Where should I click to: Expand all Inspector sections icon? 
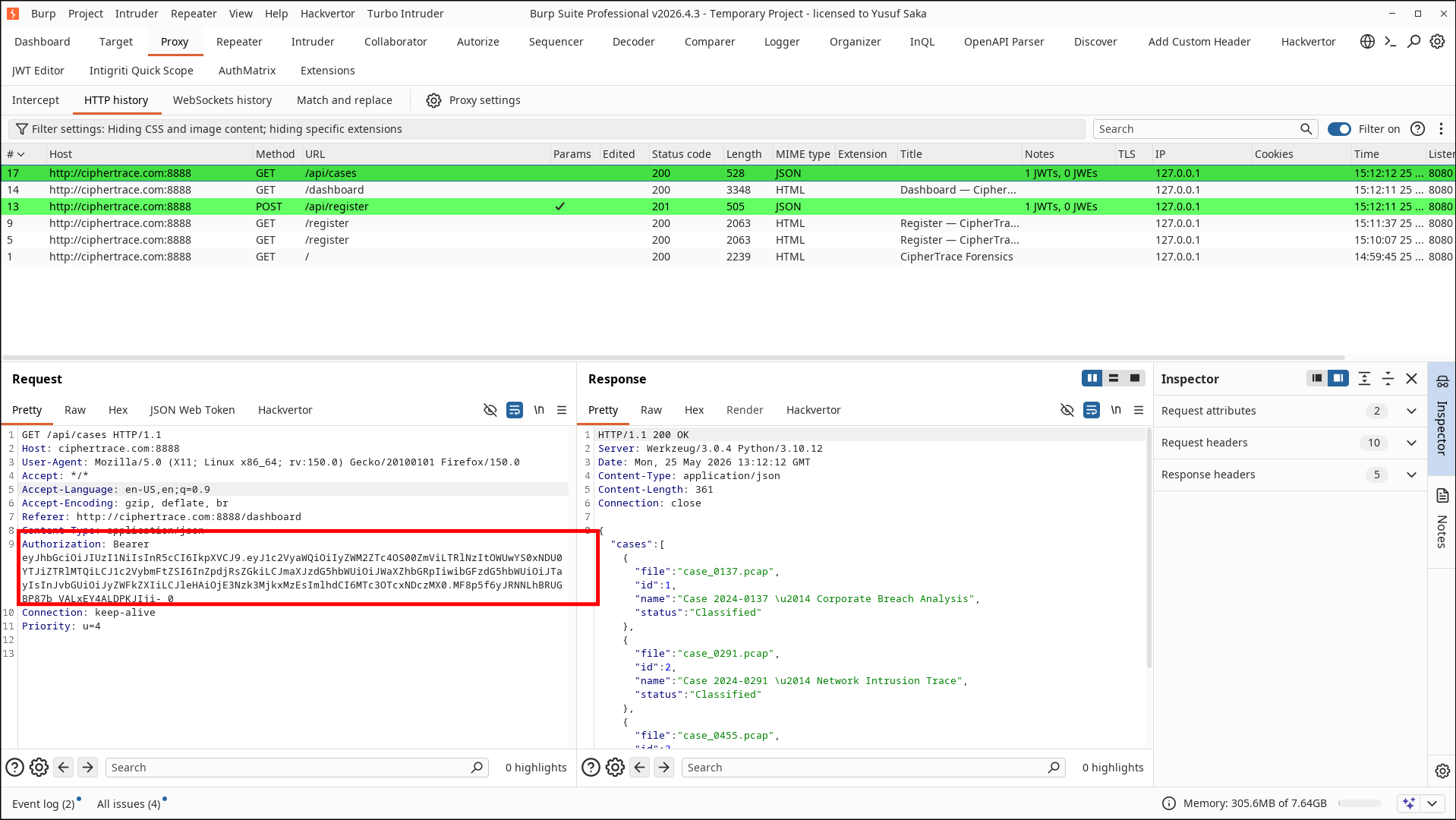coord(1364,378)
